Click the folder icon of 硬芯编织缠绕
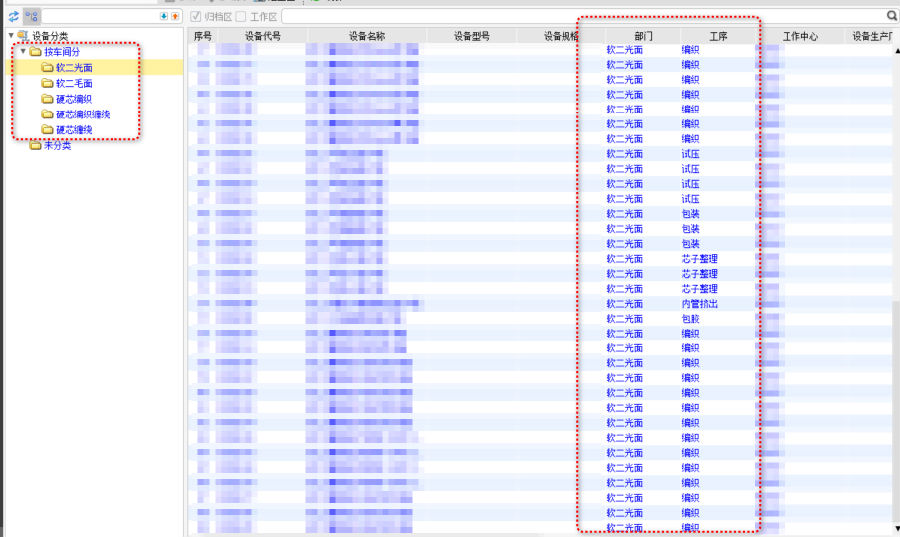Viewport: 900px width, 537px height. [x=48, y=114]
